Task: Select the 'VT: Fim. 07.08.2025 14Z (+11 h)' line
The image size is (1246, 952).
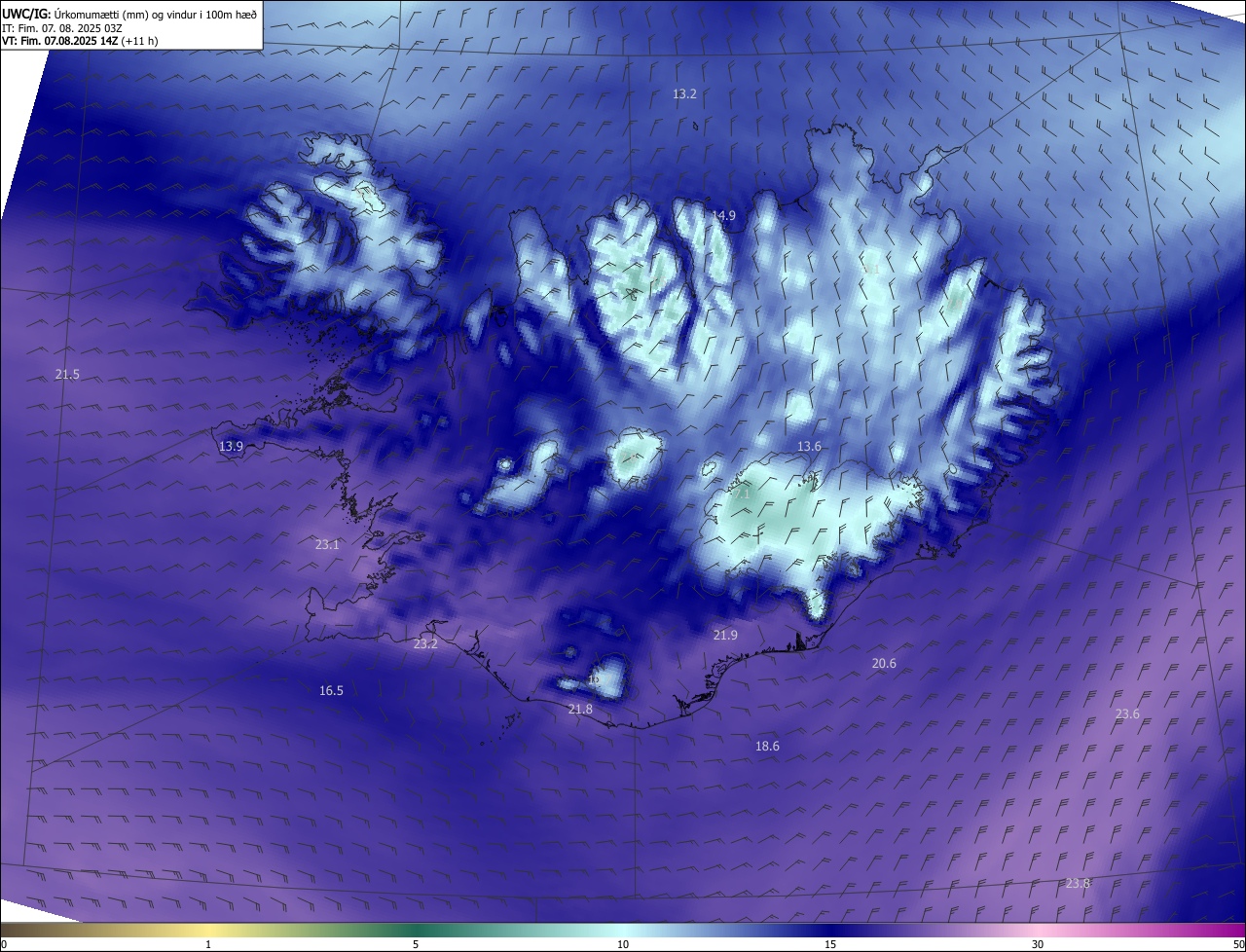Action: click(80, 41)
